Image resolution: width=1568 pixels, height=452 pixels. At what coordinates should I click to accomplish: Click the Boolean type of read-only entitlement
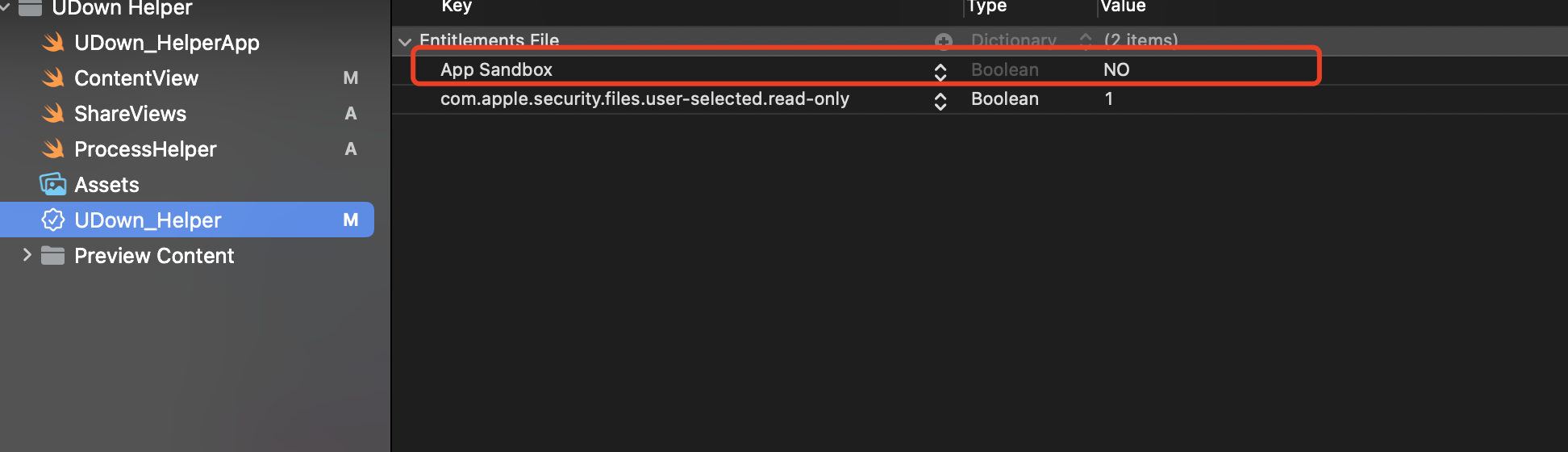click(1004, 99)
